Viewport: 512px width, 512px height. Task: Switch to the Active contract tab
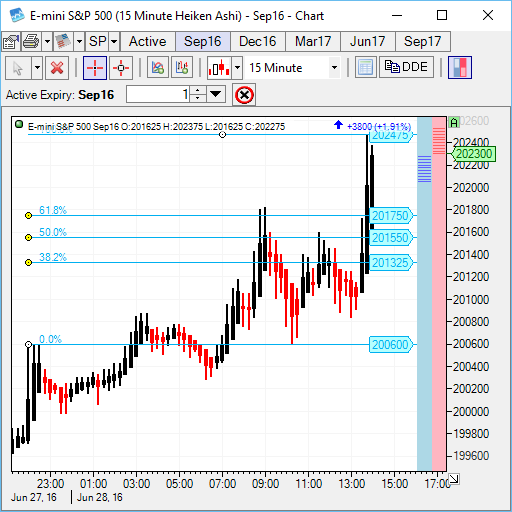pyautogui.click(x=148, y=42)
